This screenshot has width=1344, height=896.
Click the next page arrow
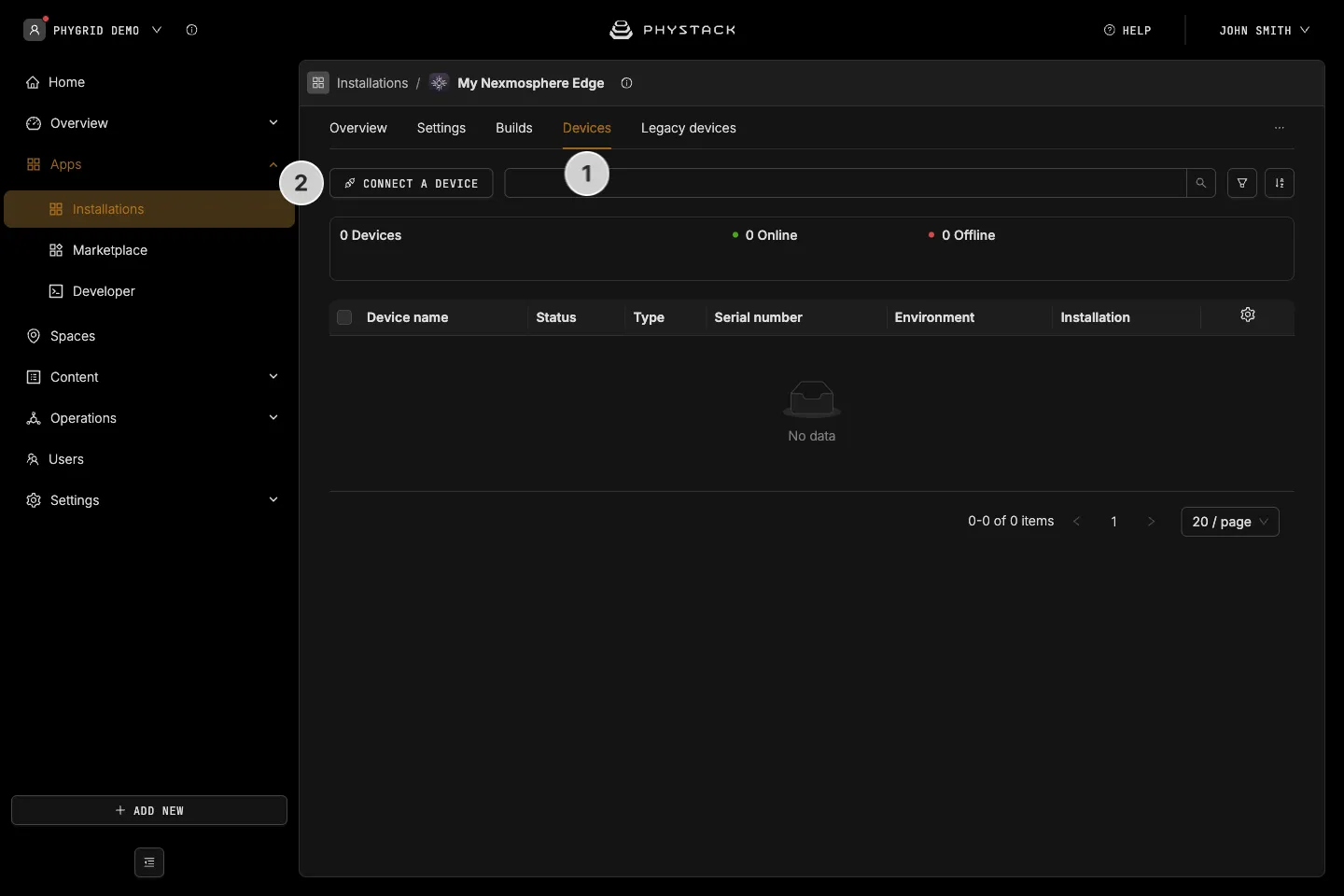coord(1152,522)
